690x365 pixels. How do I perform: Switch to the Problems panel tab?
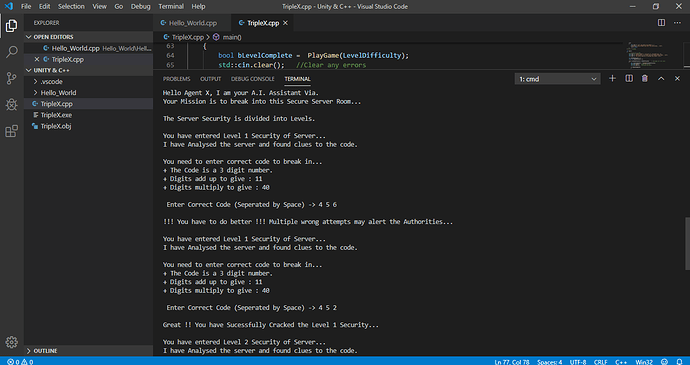pyautogui.click(x=176, y=79)
